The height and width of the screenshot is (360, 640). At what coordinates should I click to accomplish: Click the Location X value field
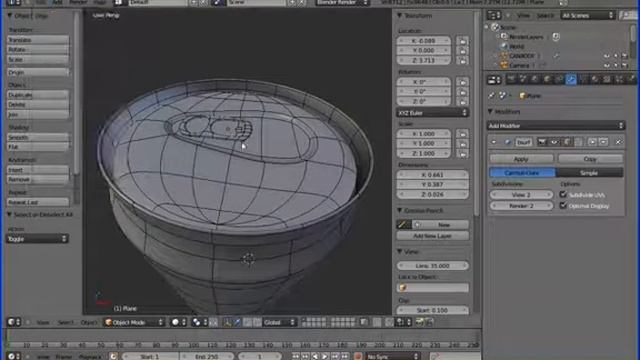[424, 41]
